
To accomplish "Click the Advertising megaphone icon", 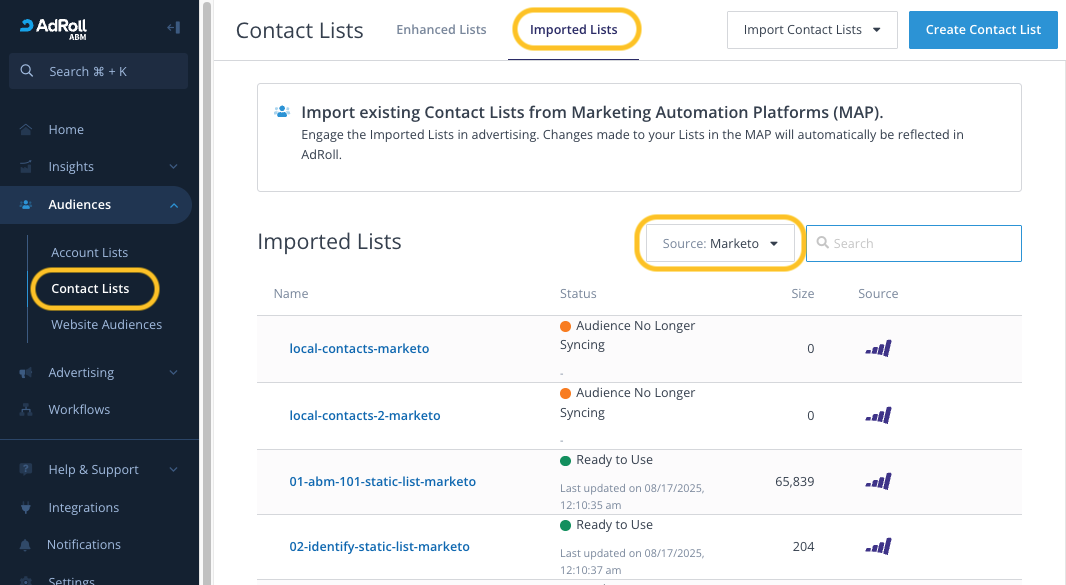I will tap(26, 373).
